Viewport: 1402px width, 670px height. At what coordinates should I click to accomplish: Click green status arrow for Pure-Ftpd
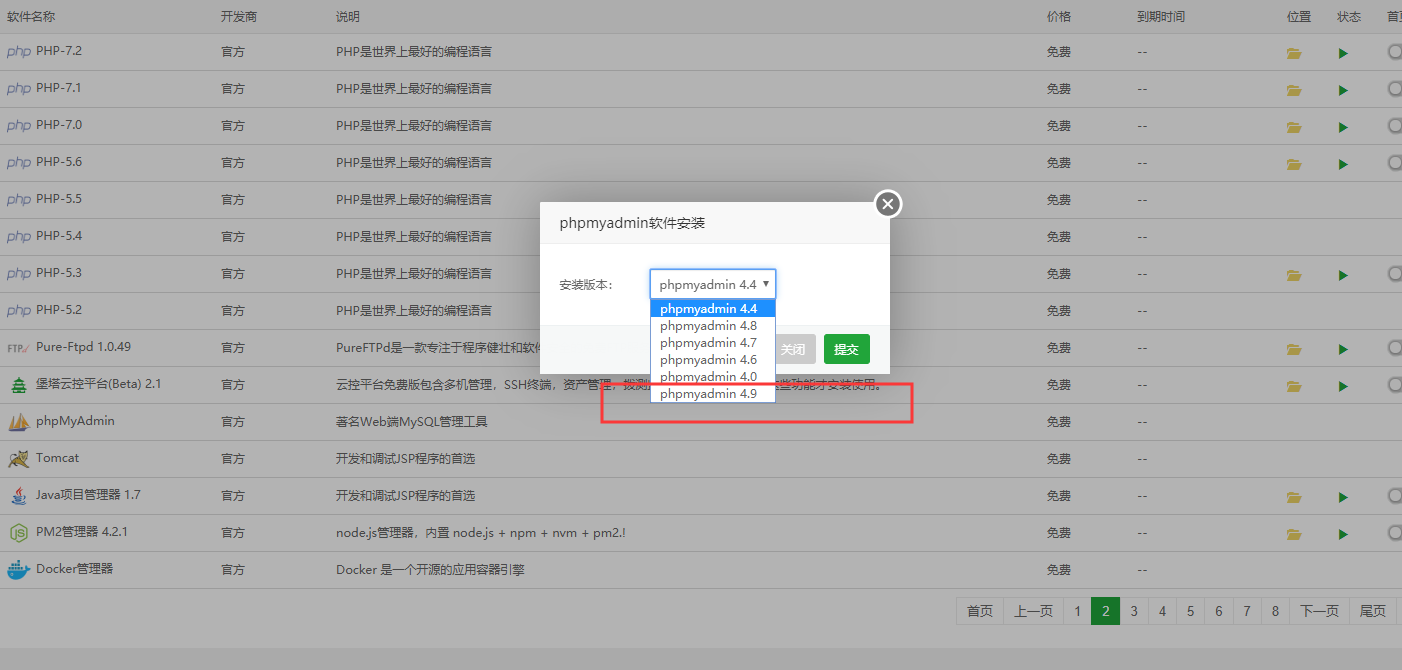(x=1343, y=349)
